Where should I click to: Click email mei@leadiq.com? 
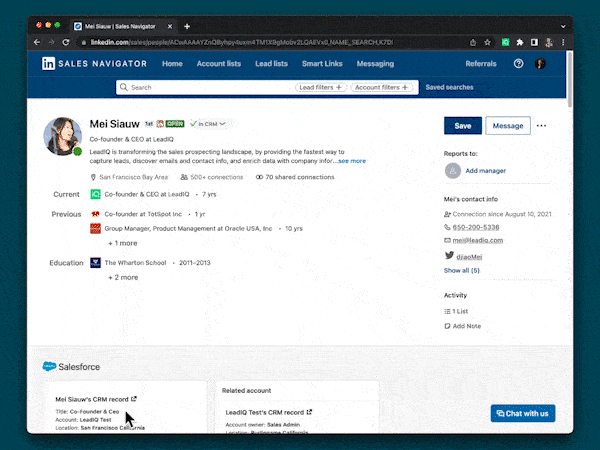click(x=478, y=240)
